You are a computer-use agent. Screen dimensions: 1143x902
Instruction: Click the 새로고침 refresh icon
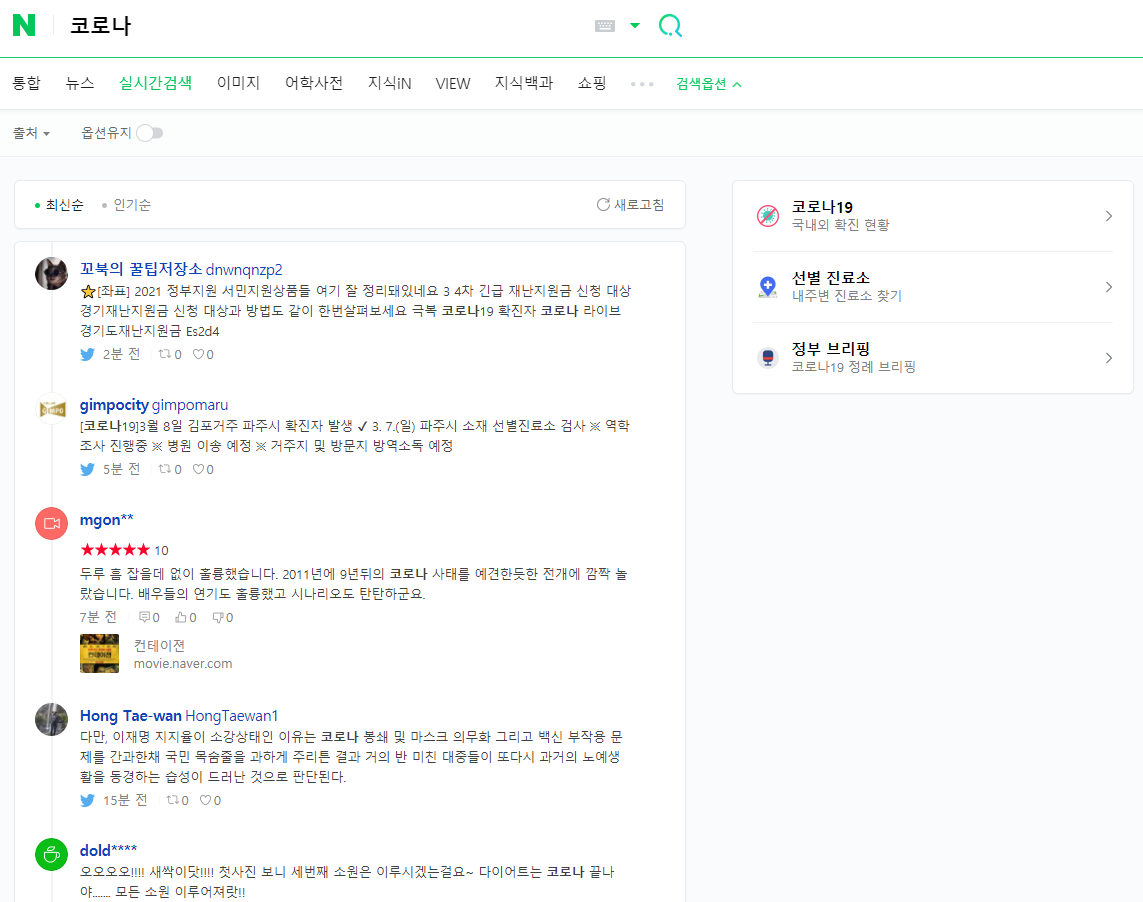[603, 205]
